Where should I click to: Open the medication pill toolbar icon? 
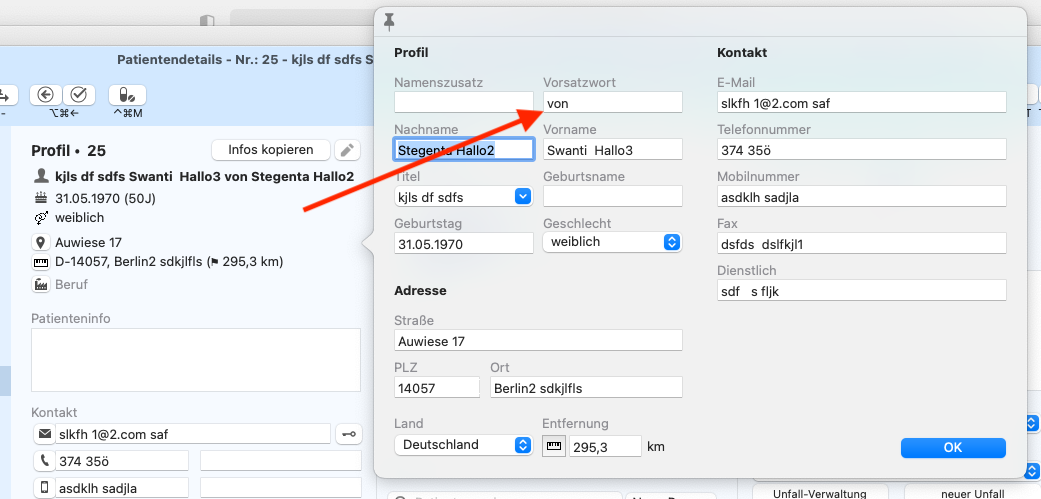click(127, 95)
